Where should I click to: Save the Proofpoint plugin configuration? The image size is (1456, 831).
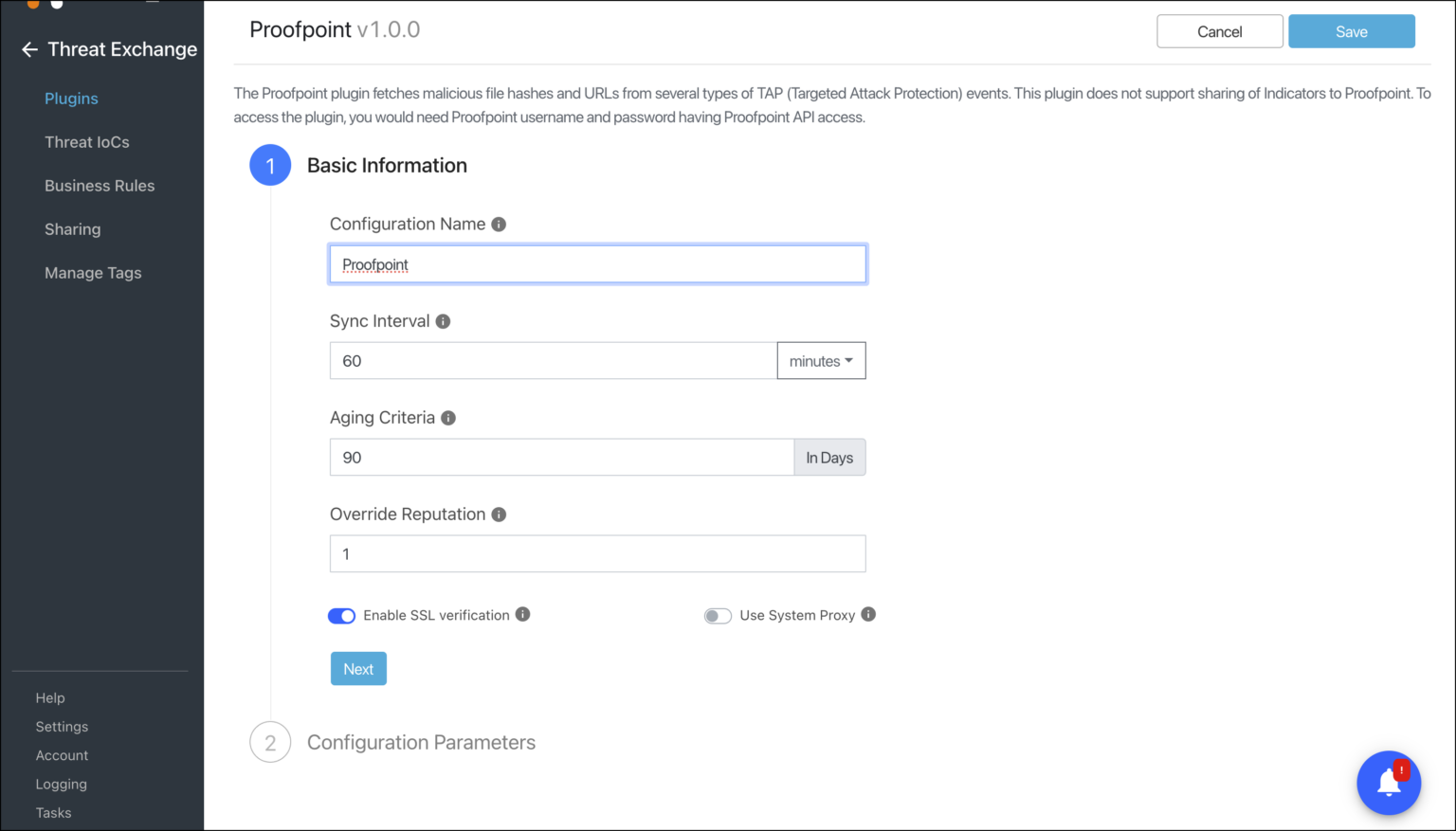[1350, 30]
